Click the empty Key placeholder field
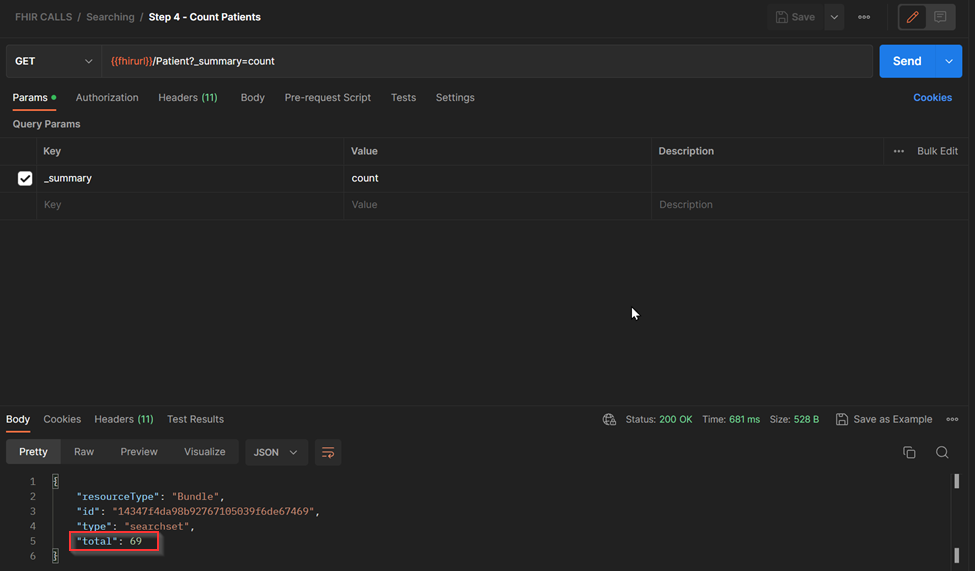 [x=190, y=205]
